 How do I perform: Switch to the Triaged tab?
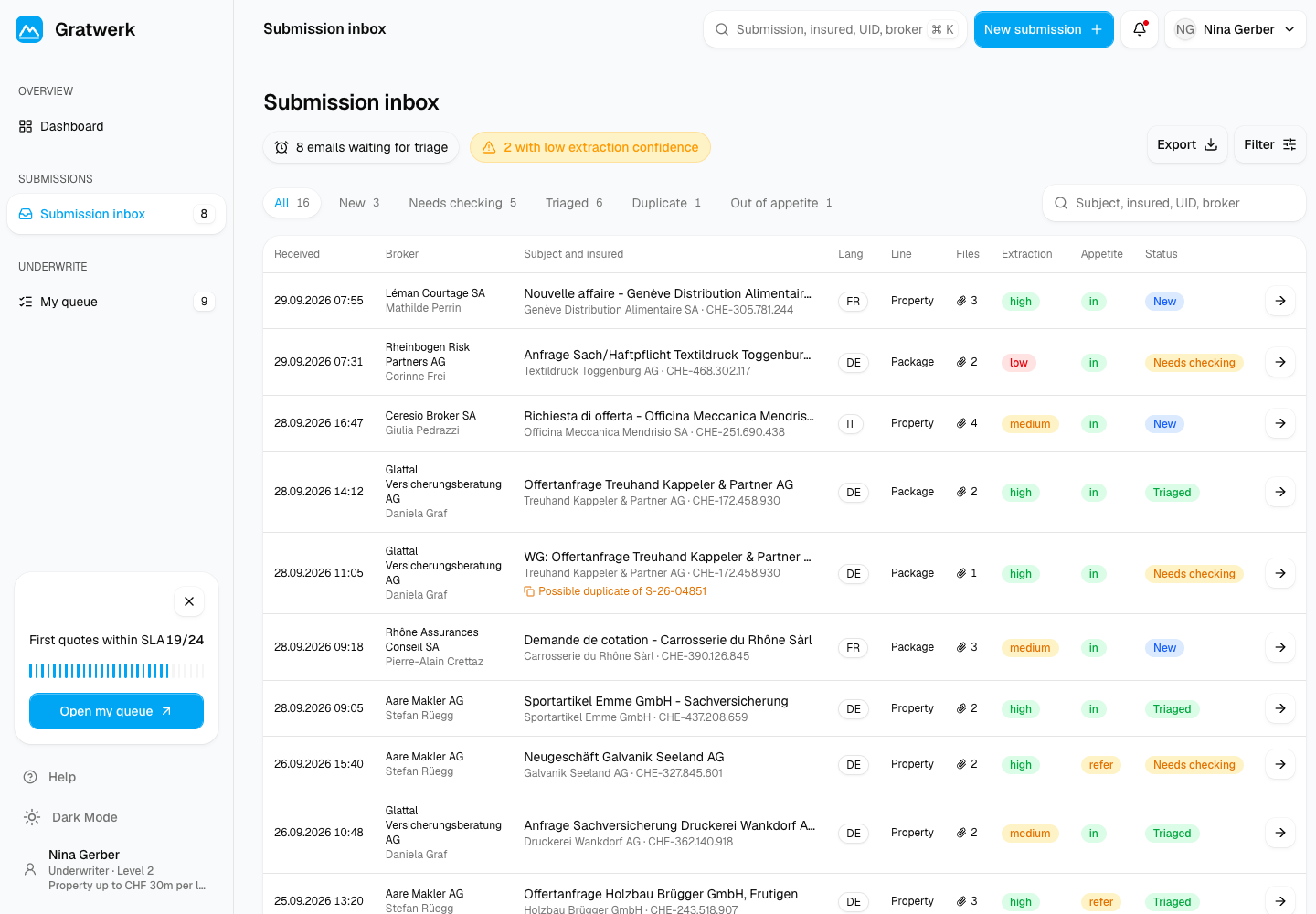click(x=574, y=203)
